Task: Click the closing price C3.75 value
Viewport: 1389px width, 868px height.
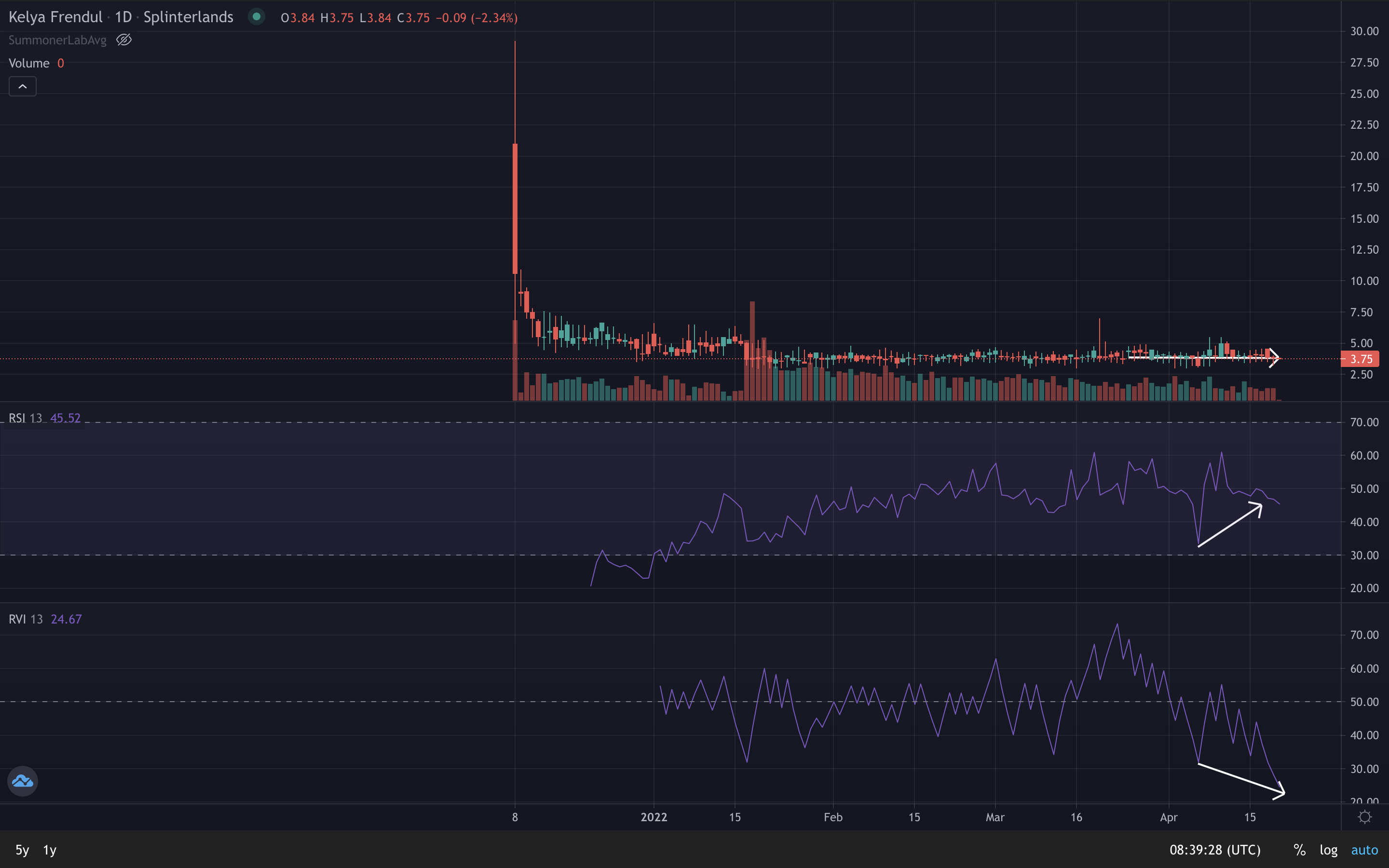Action: coord(413,18)
